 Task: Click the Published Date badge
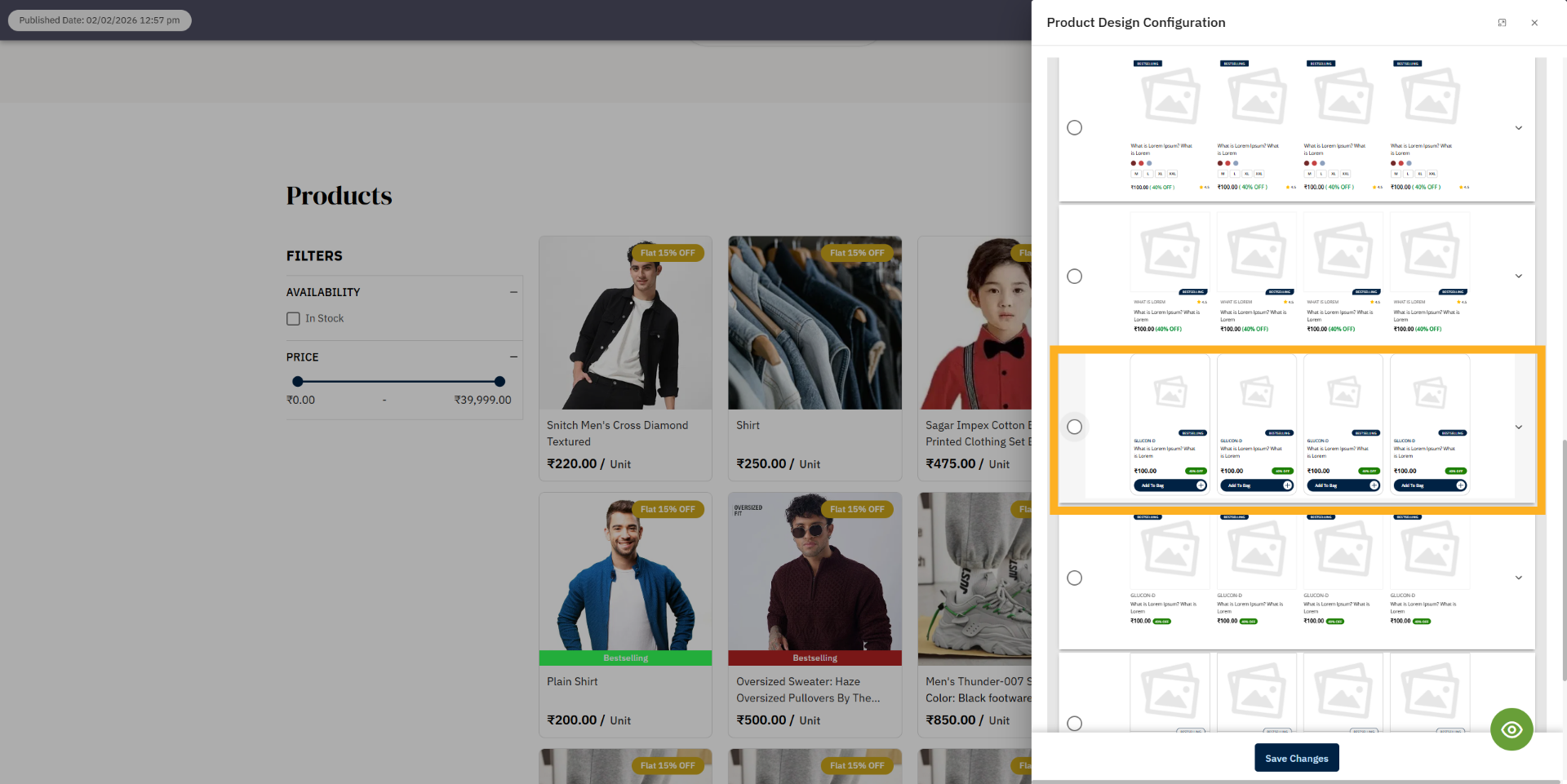[x=99, y=20]
